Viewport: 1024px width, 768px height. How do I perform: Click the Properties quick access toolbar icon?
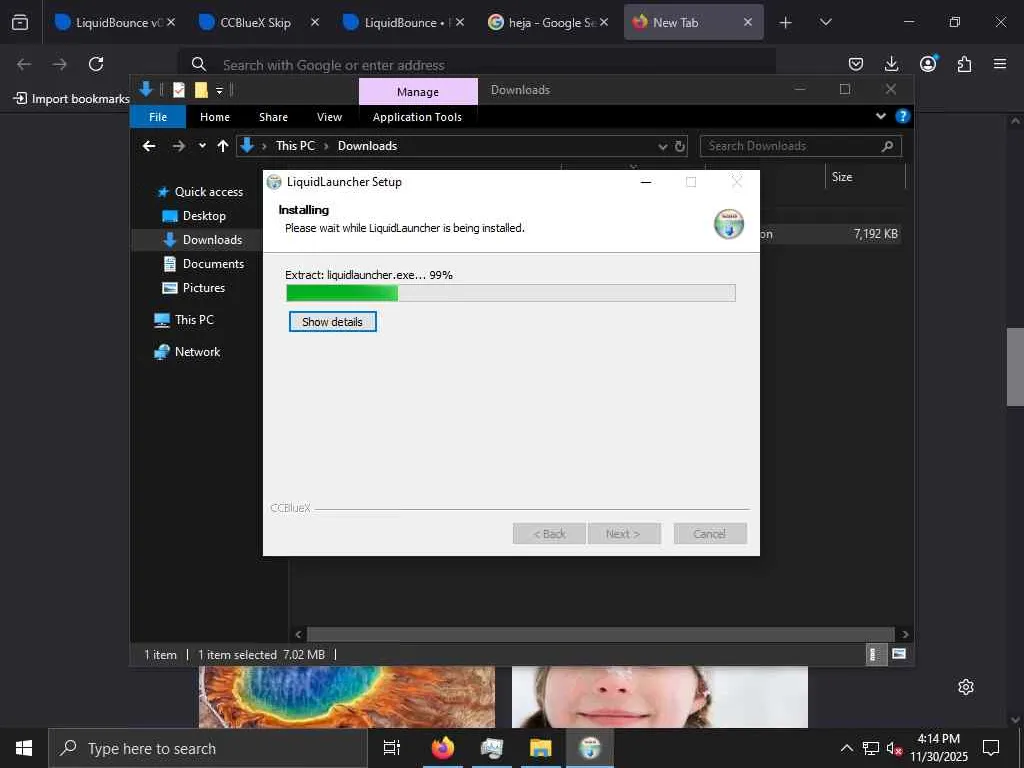[x=179, y=90]
